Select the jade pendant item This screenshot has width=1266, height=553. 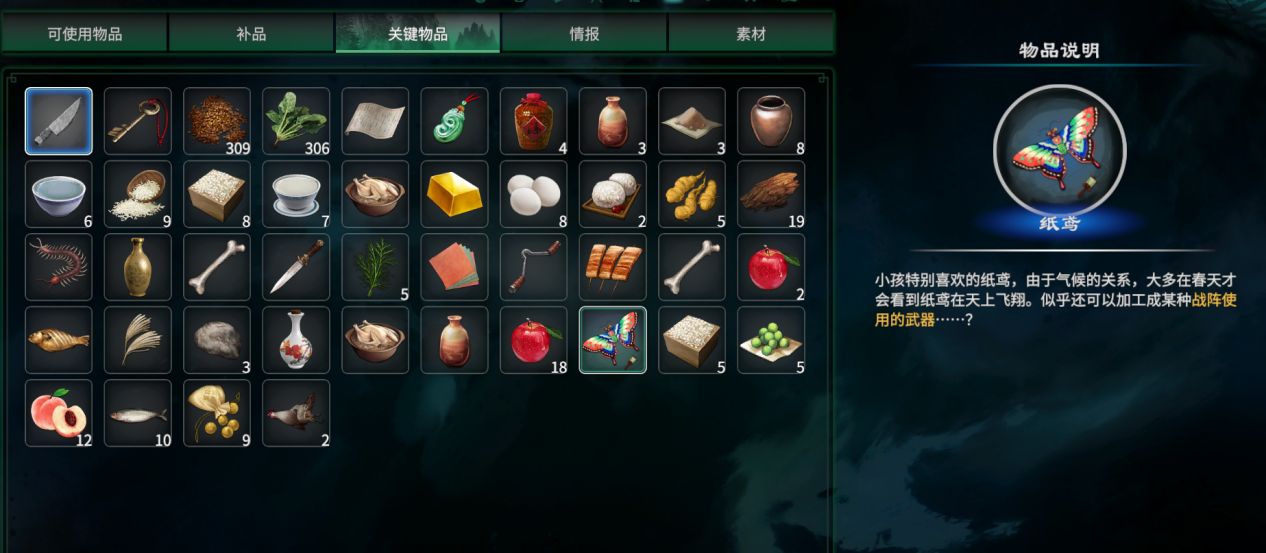454,121
